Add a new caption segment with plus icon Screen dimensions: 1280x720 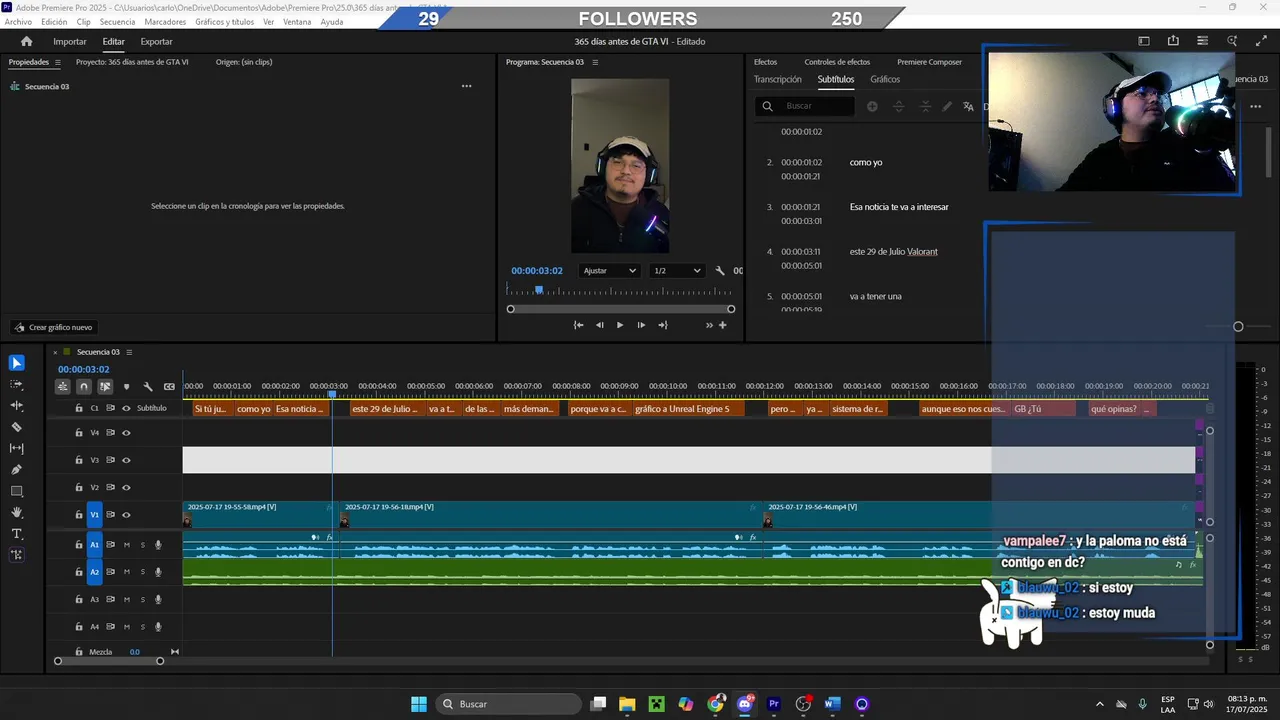click(x=872, y=106)
